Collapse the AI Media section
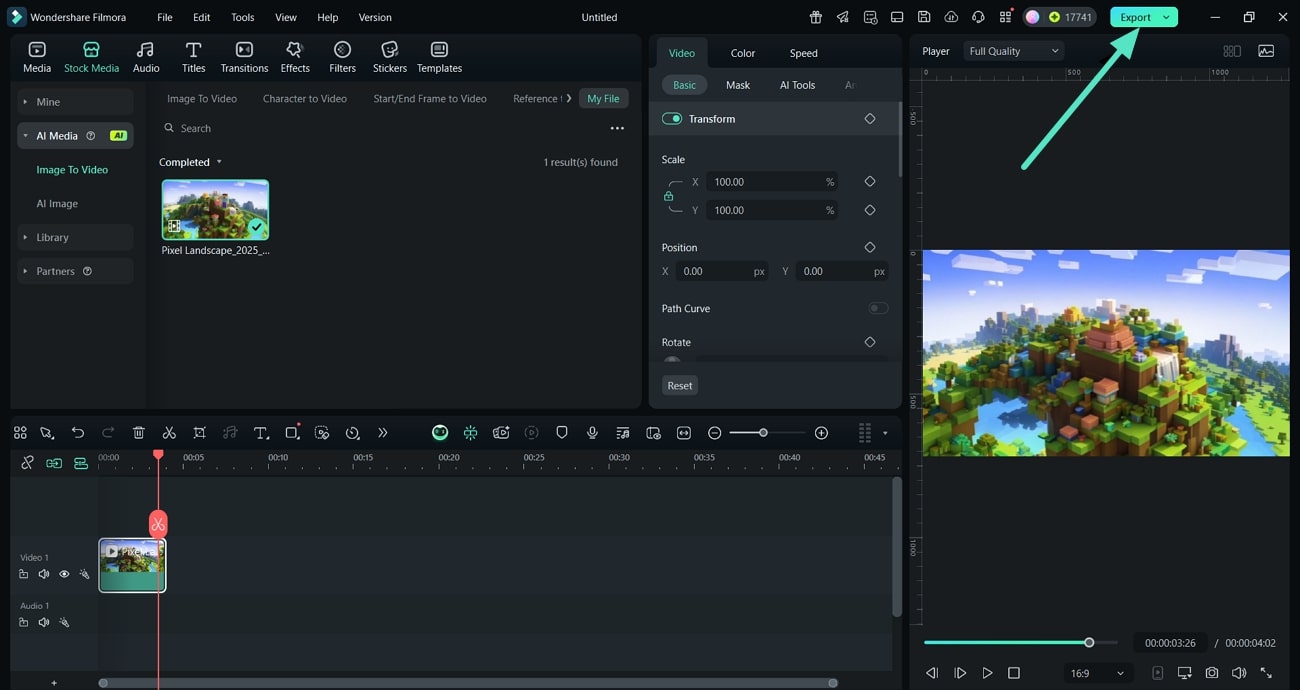Screen dimensions: 1300x690 (75, 136)
